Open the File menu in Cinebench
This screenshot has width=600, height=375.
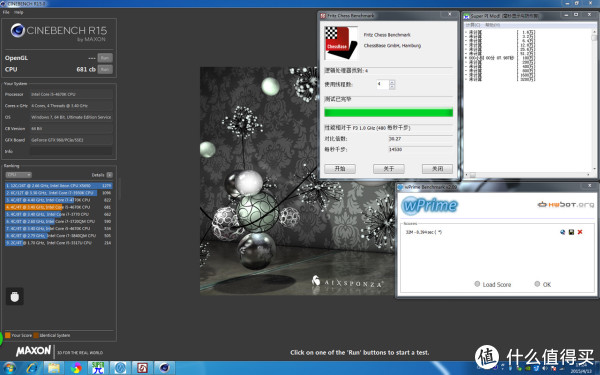[x=6, y=12]
